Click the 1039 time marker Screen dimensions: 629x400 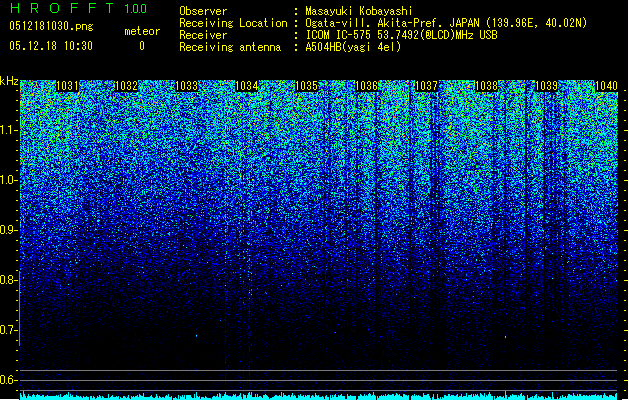click(546, 86)
